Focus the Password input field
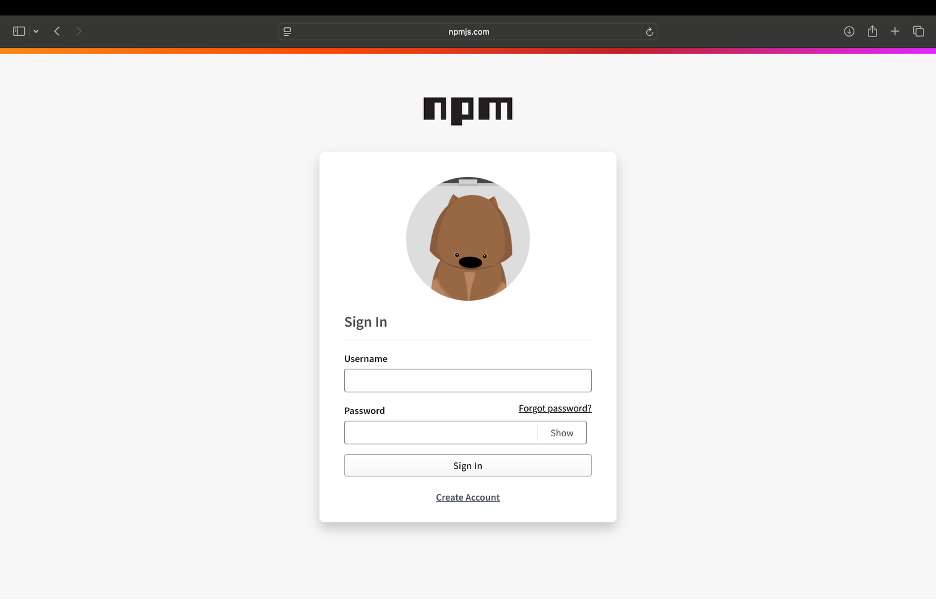The width and height of the screenshot is (936, 600). coord(440,433)
